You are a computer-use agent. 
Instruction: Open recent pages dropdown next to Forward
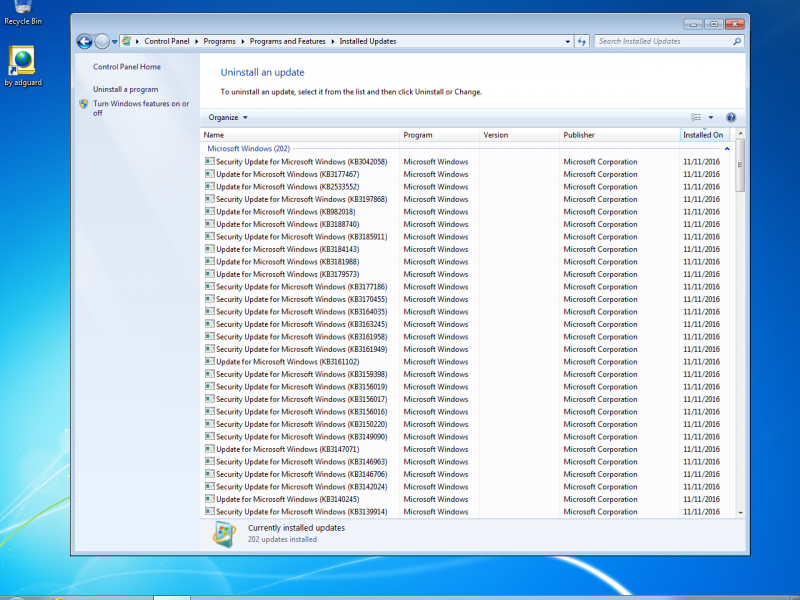114,42
